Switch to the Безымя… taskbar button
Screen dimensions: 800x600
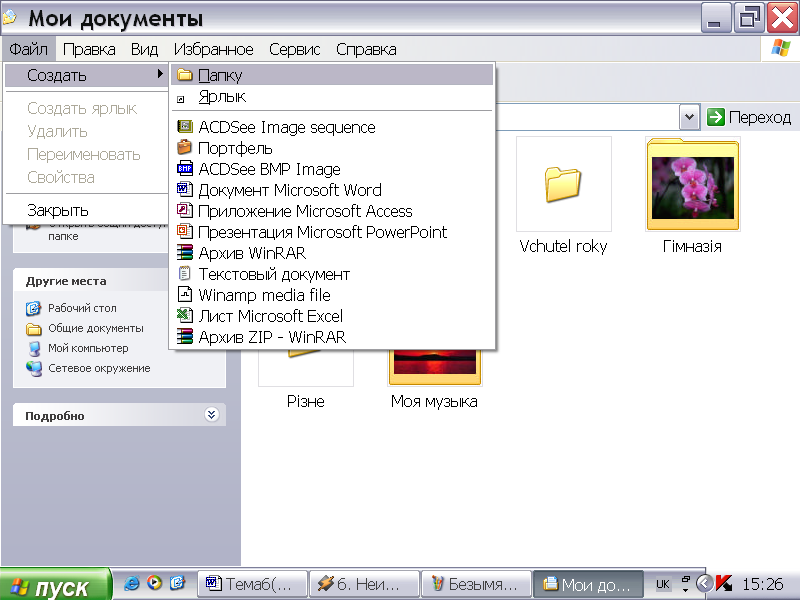pyautogui.click(x=477, y=583)
